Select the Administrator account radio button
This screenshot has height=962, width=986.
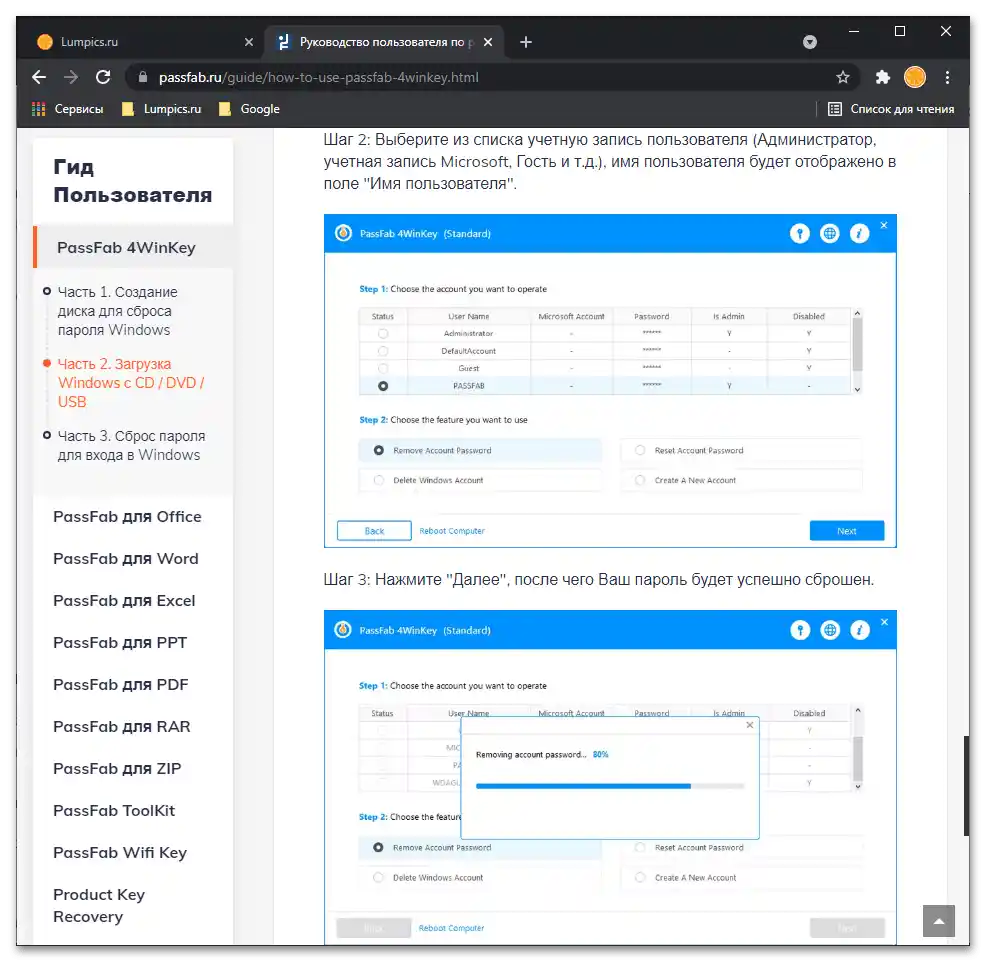(383, 334)
